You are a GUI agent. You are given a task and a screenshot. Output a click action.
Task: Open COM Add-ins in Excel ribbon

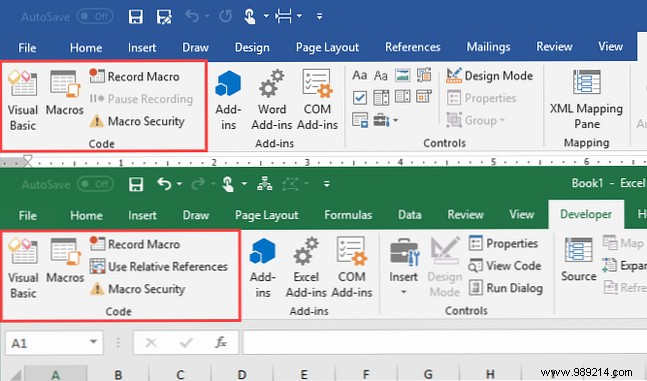pyautogui.click(x=352, y=268)
